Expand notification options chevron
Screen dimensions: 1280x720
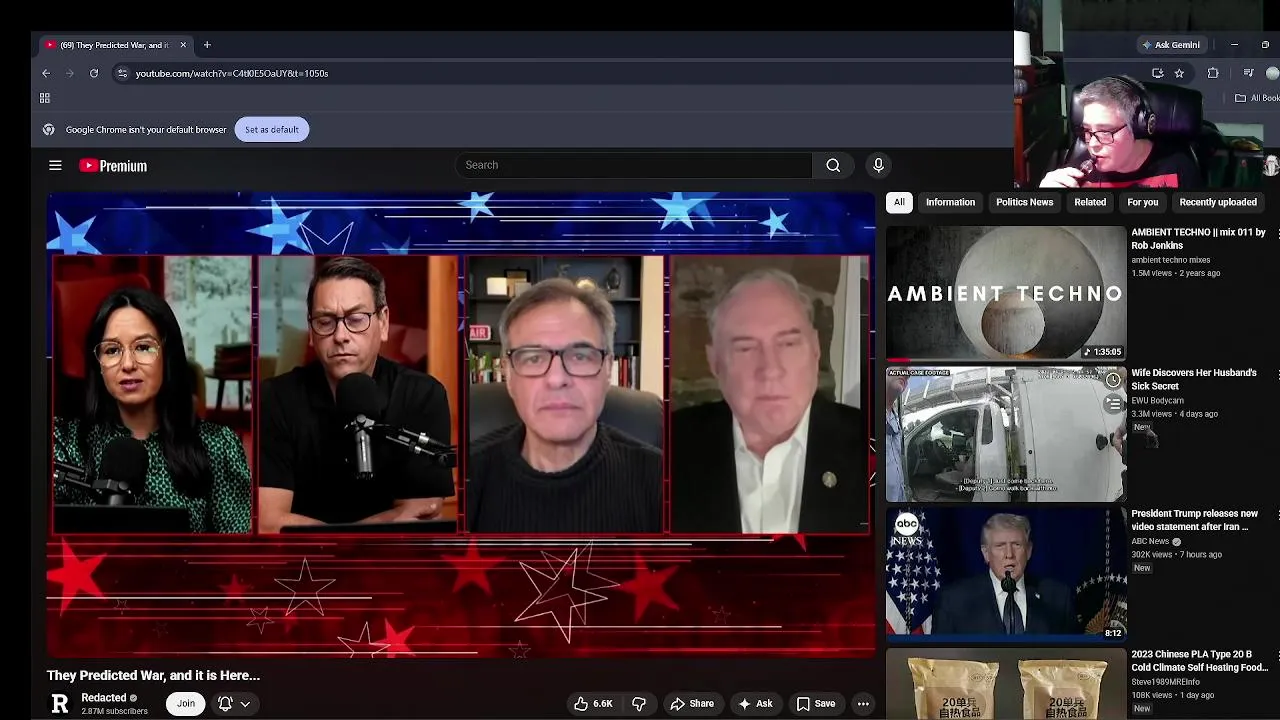(x=245, y=704)
